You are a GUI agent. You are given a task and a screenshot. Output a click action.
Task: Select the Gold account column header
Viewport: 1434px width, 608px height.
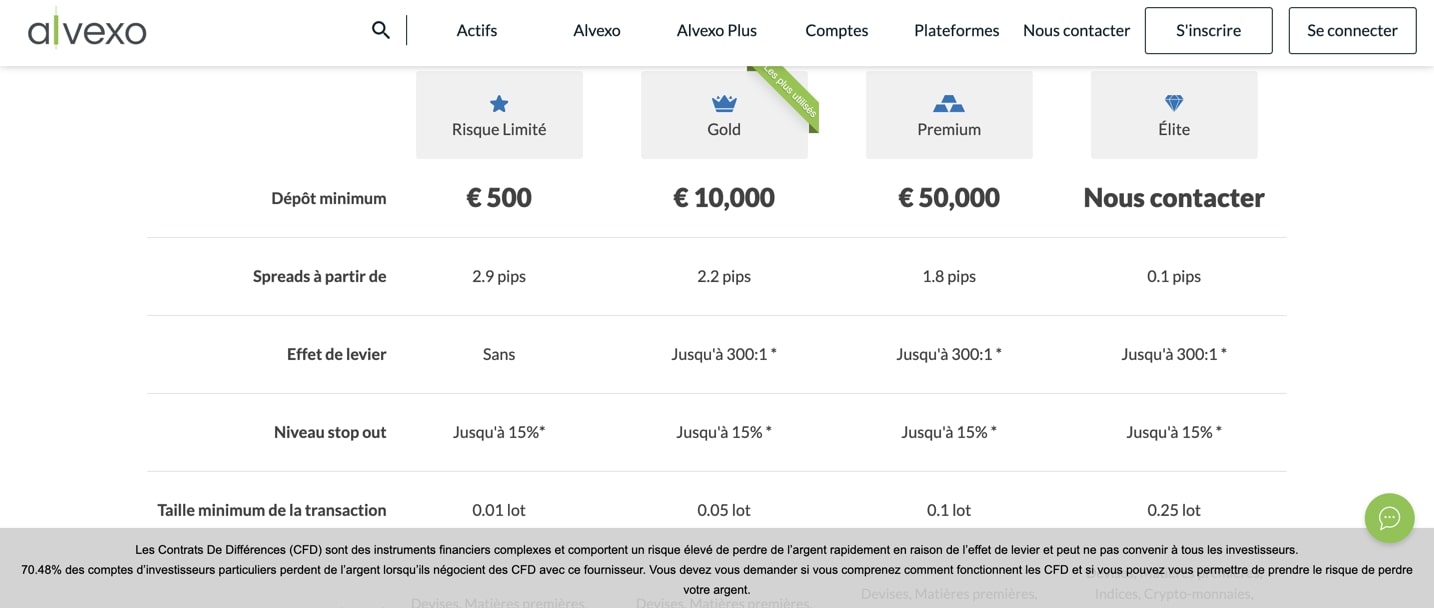723,129
